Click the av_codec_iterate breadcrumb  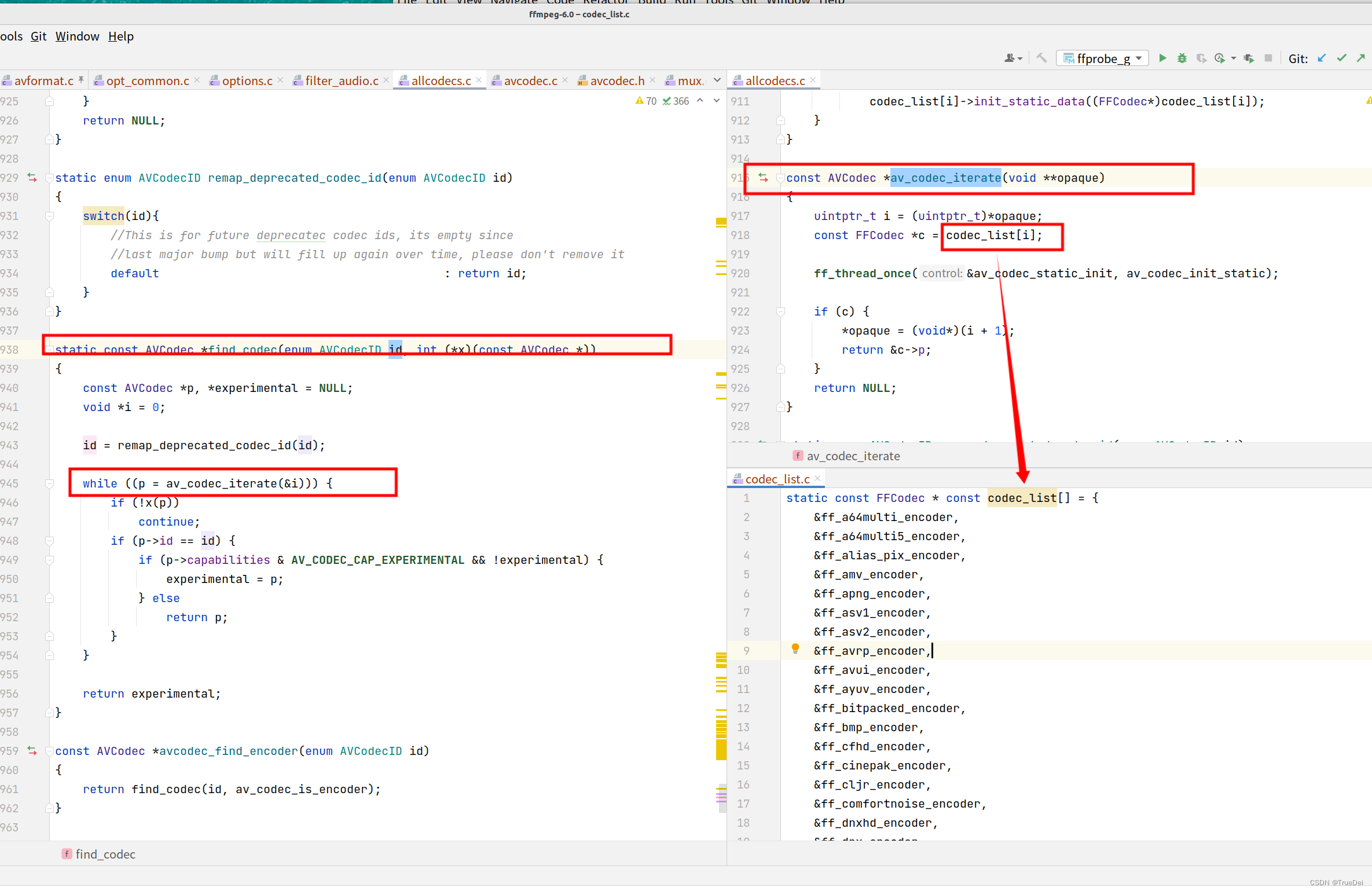[846, 456]
